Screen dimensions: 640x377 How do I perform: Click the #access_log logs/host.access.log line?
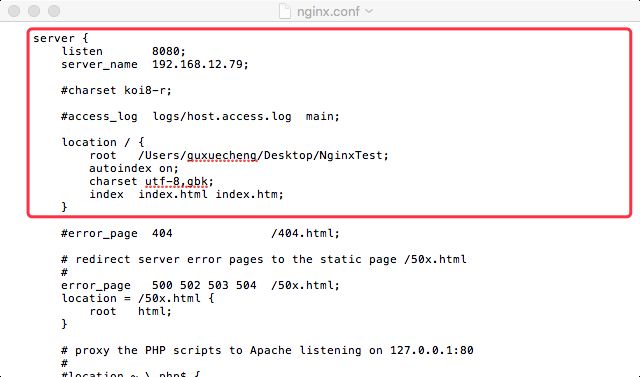pyautogui.click(x=200, y=117)
